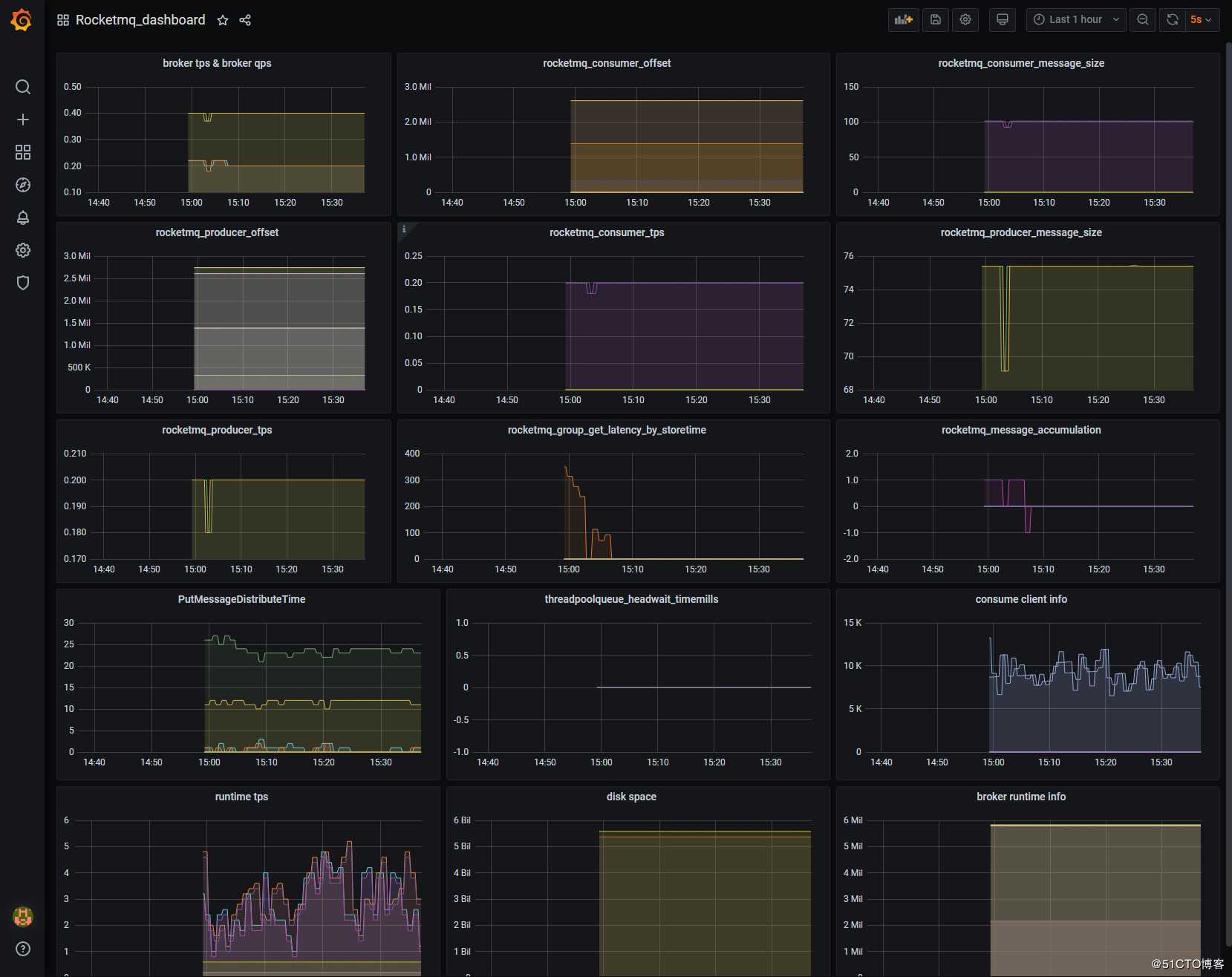The width and height of the screenshot is (1232, 977).
Task: Open the Help question mark icon
Action: (23, 949)
